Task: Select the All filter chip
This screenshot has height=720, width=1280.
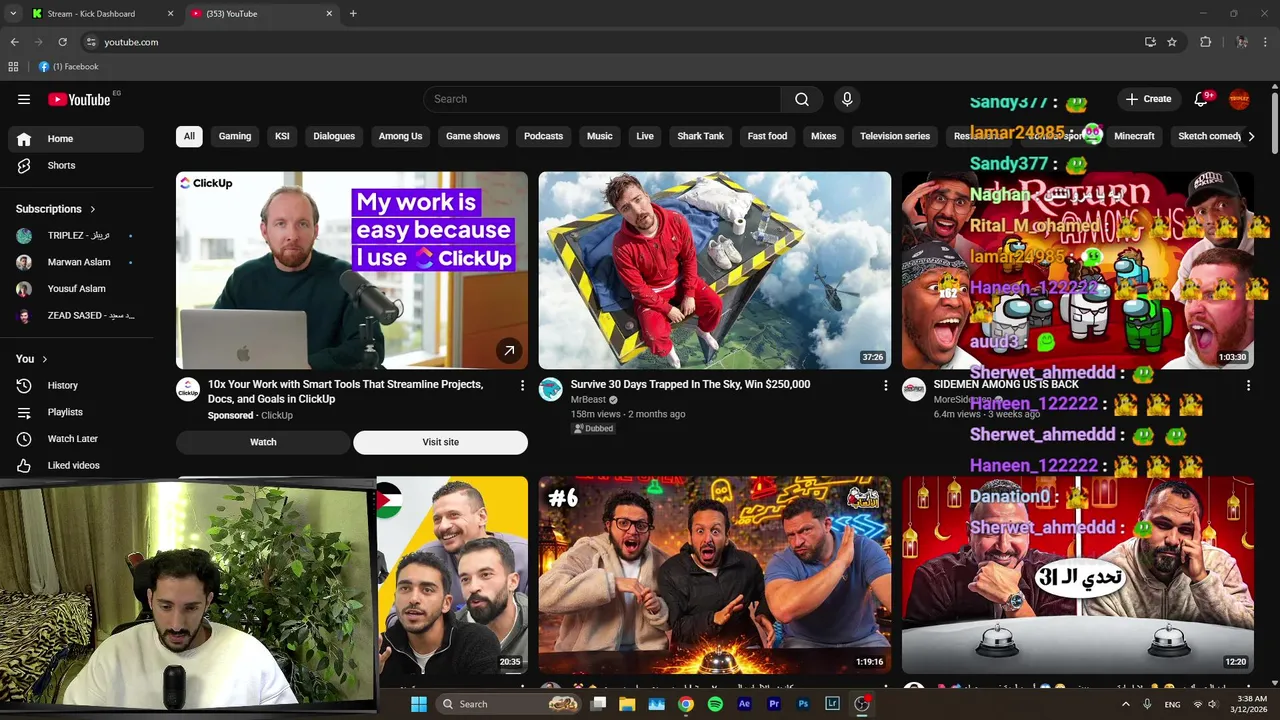Action: coord(189,136)
